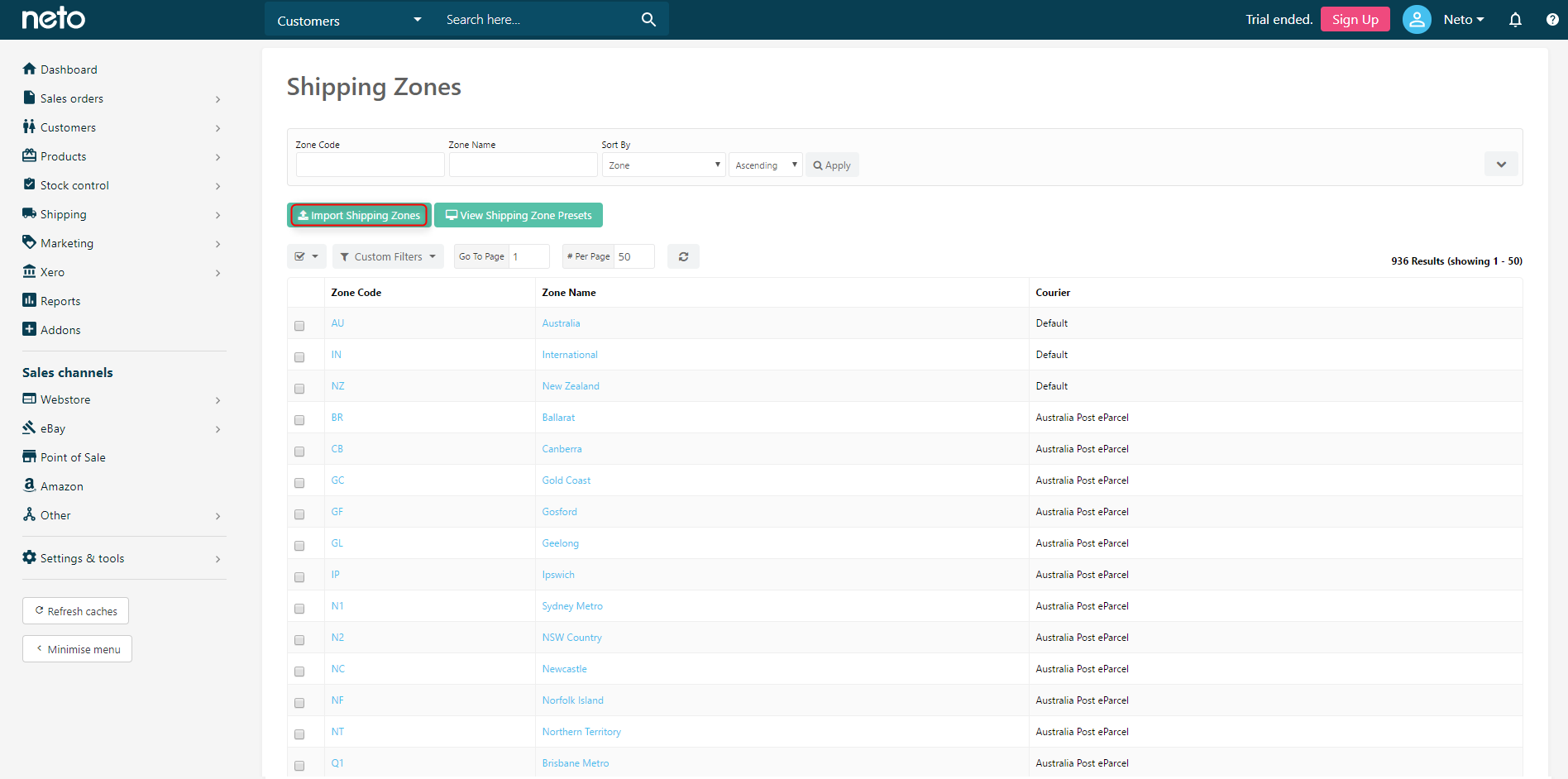
Task: Open the bulk select checkbox dropdown
Action: point(307,256)
